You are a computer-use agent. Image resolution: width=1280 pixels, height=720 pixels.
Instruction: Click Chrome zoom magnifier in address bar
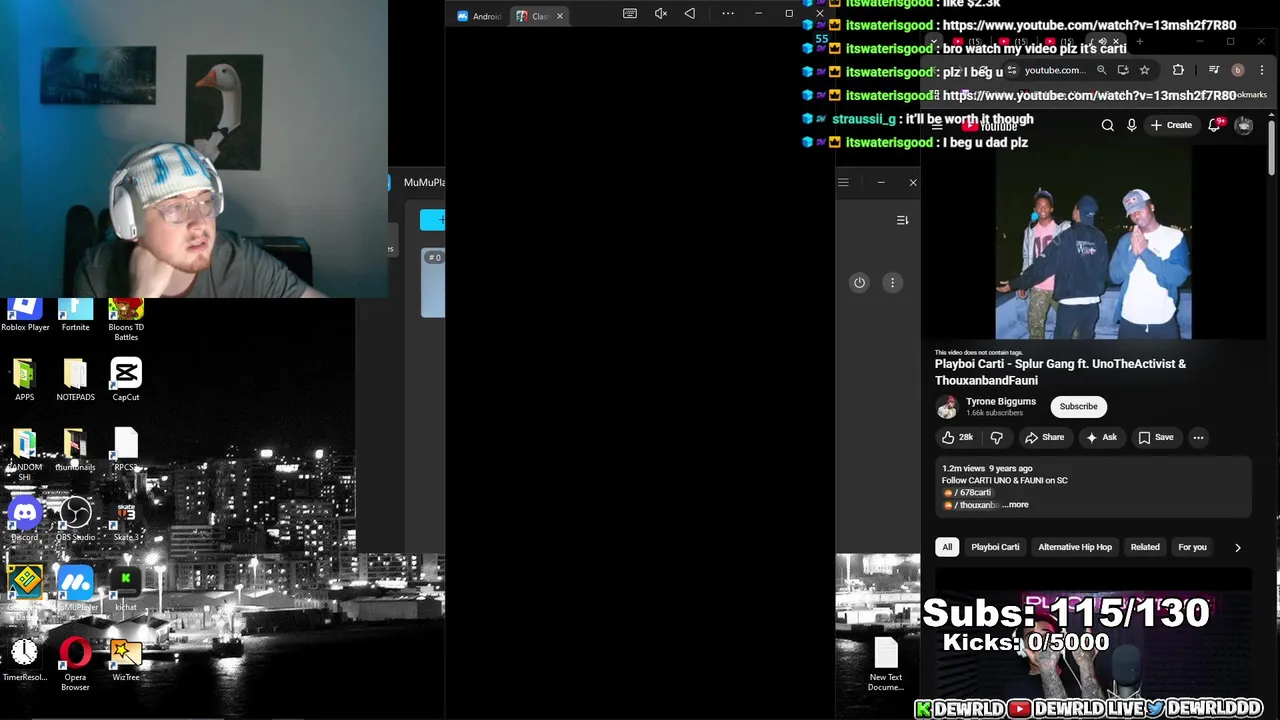[1101, 70]
